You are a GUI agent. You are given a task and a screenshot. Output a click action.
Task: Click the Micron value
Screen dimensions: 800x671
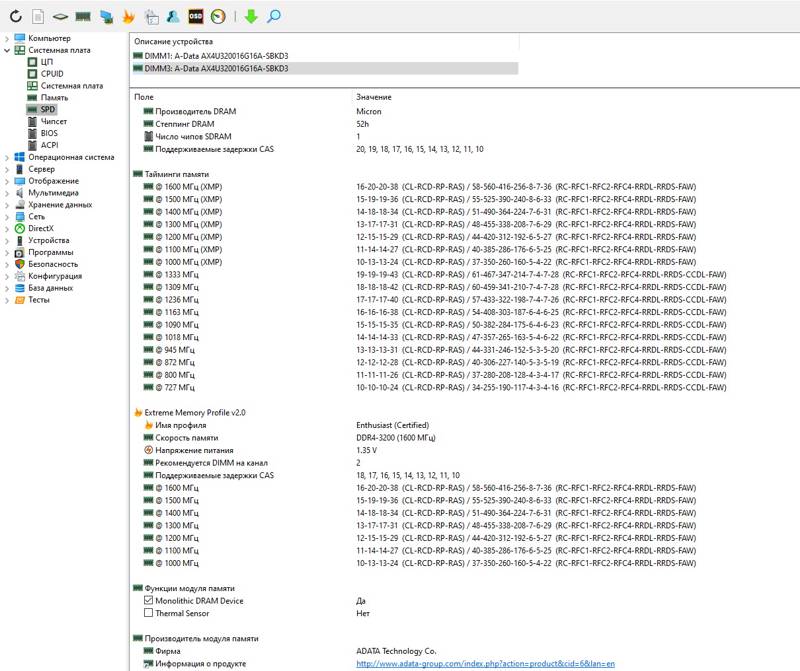[369, 111]
